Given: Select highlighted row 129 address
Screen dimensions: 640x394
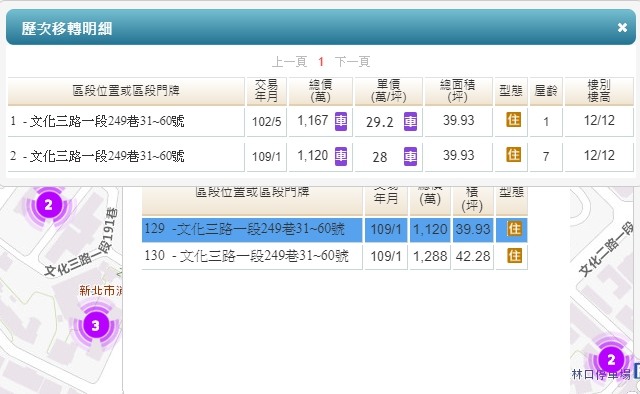Looking at the screenshot, I should tap(260, 229).
